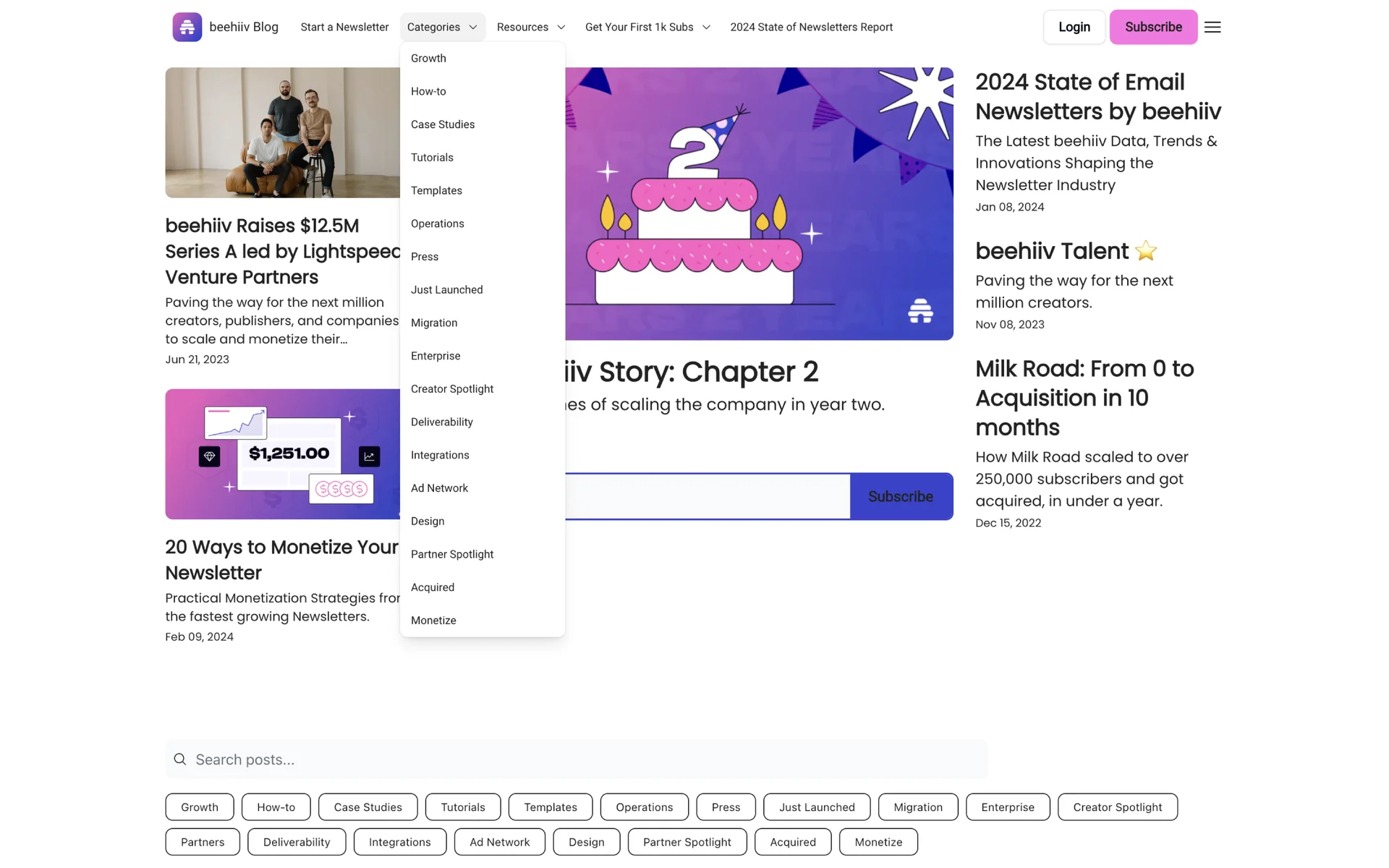Click the Categories dropdown chevron

pyautogui.click(x=473, y=27)
